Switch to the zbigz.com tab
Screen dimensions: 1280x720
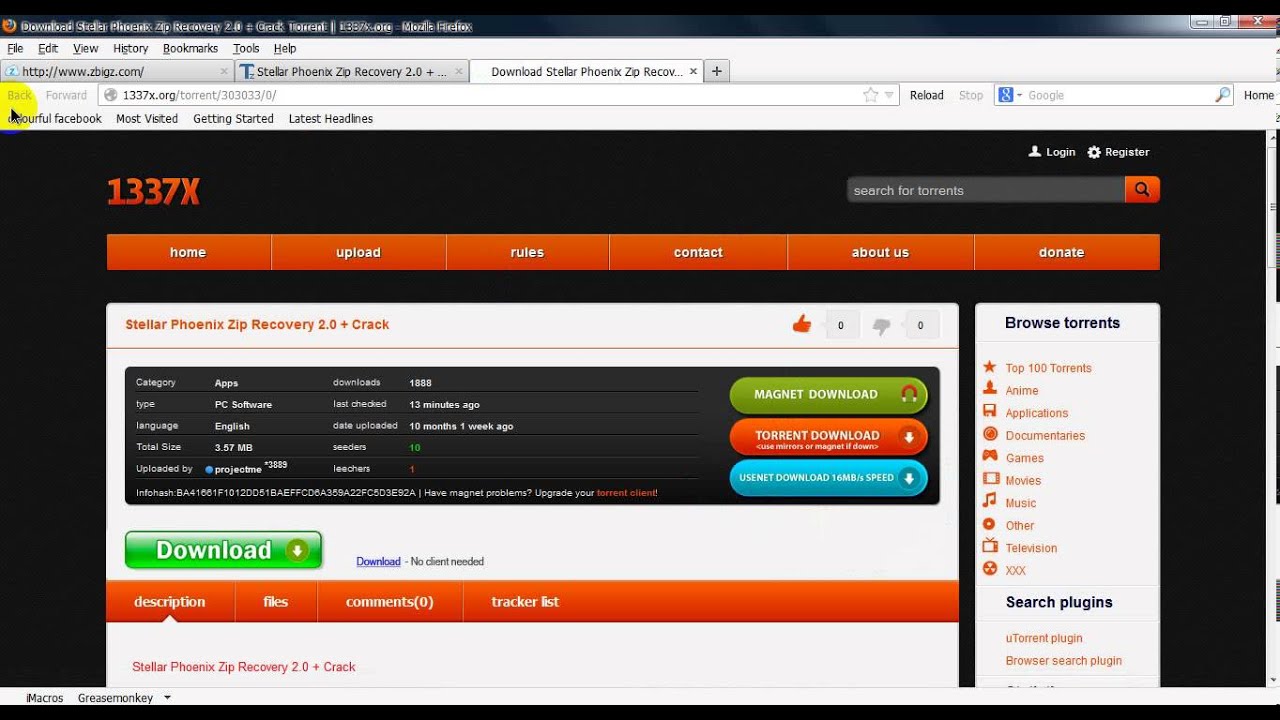coord(117,71)
